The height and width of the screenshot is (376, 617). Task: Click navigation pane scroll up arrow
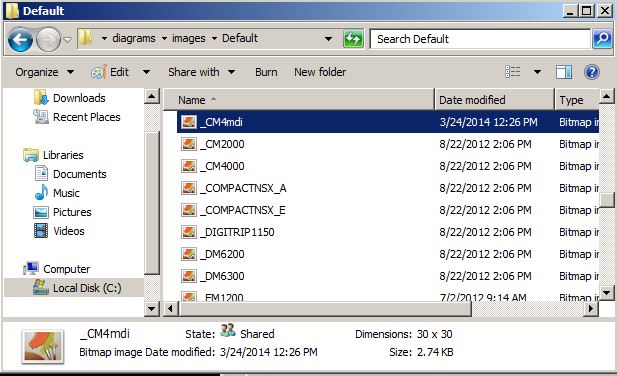click(152, 96)
